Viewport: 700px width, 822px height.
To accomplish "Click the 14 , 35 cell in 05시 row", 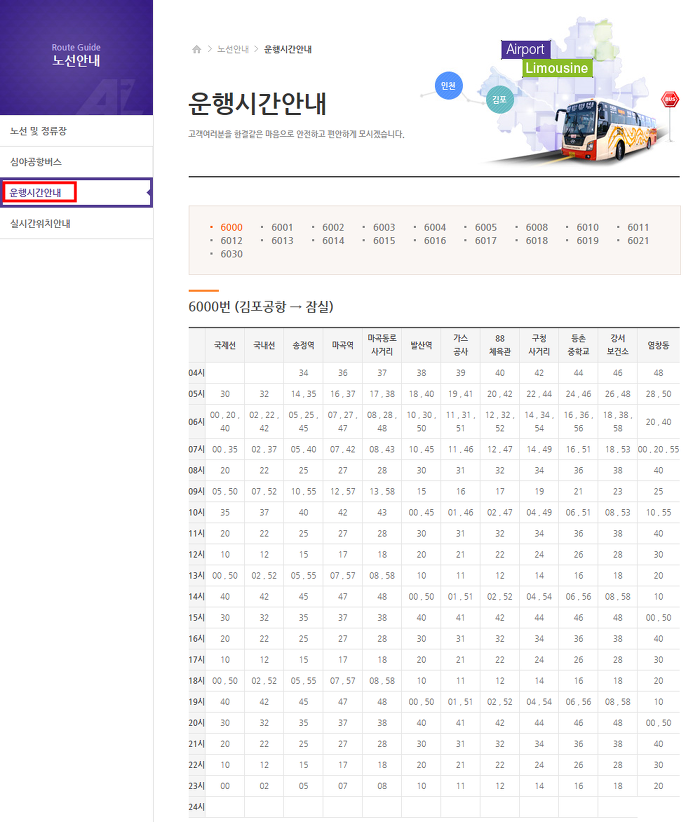I will point(304,394).
